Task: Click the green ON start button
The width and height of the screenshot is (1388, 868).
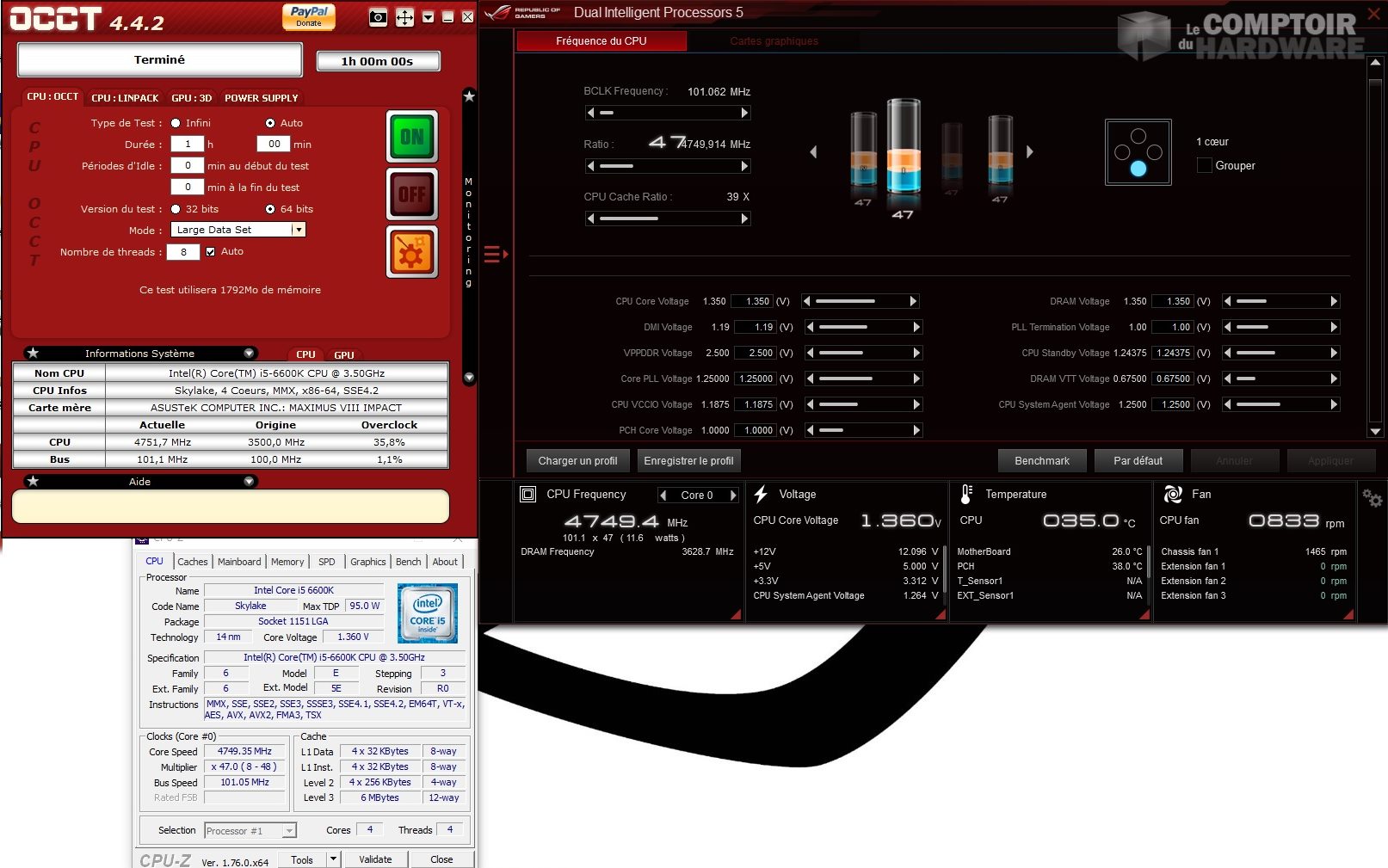Action: [411, 137]
